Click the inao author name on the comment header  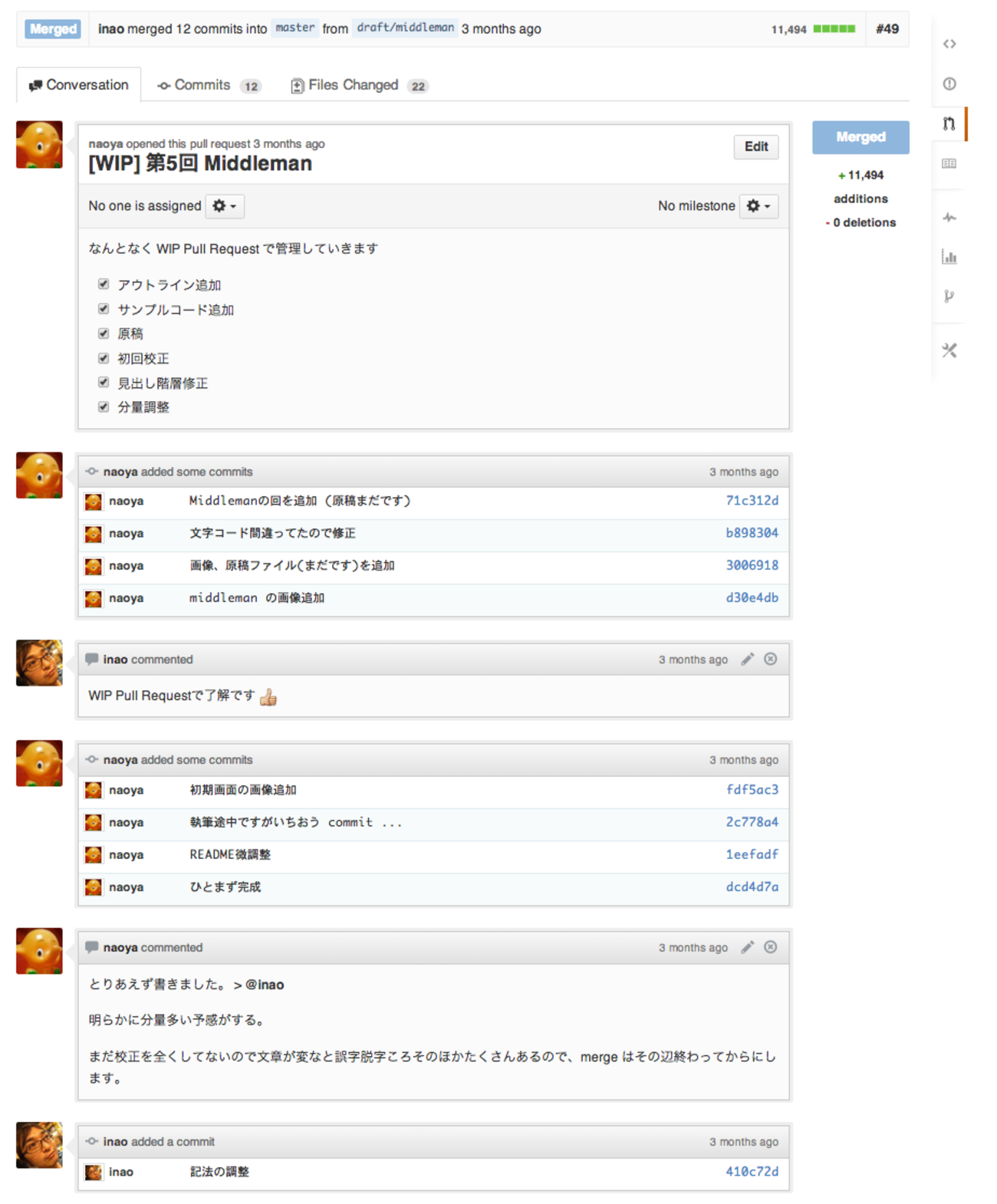click(x=116, y=660)
